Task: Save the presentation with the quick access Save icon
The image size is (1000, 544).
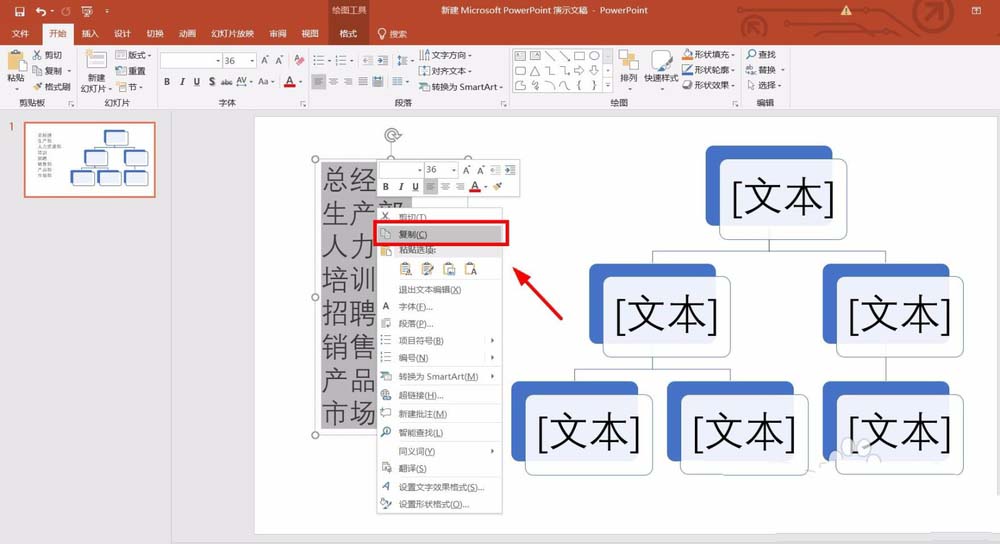Action: tap(20, 11)
